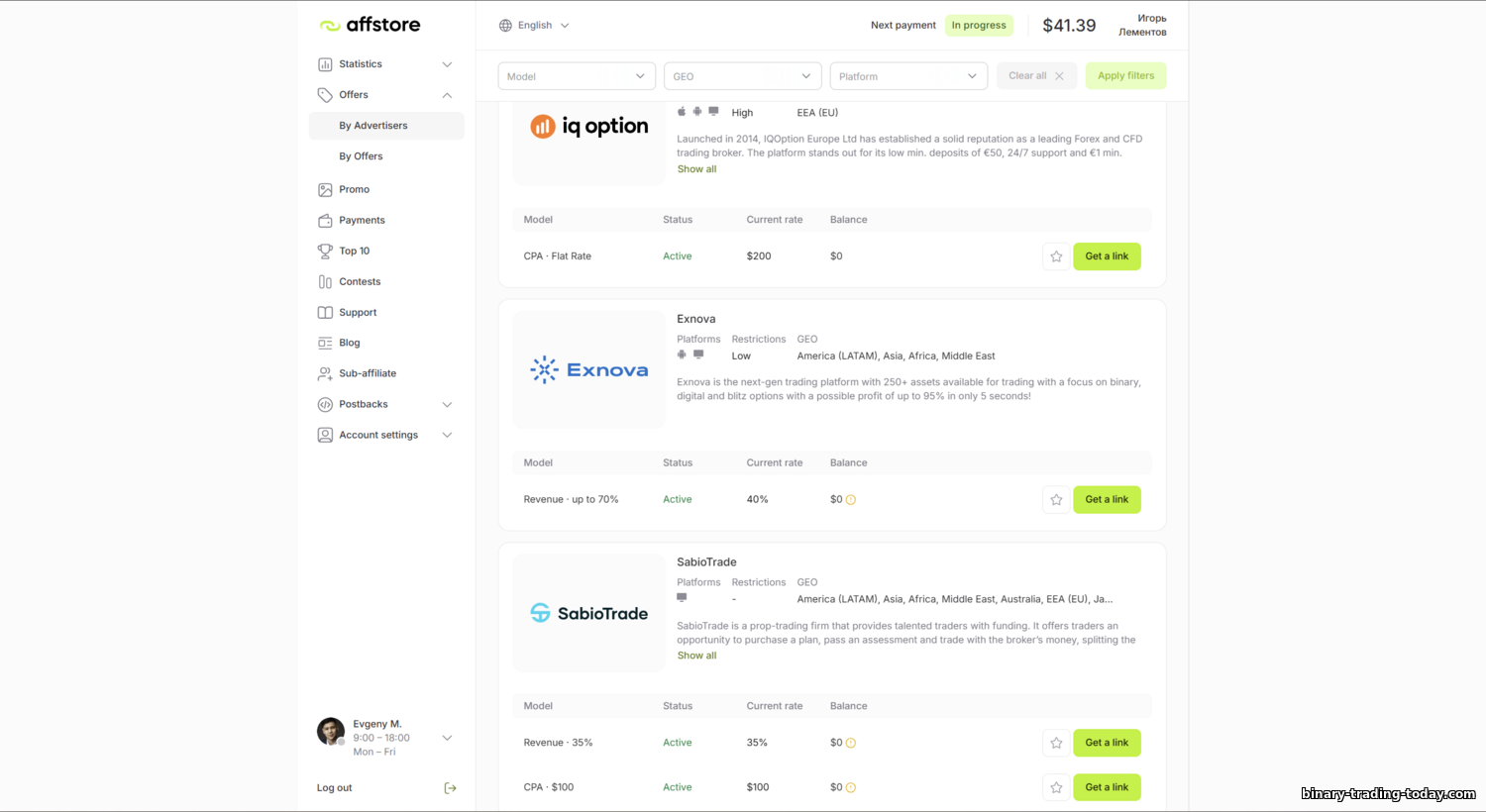Viewport: 1486px width, 812px height.
Task: Open the GEO filter dropdown
Action: point(743,76)
